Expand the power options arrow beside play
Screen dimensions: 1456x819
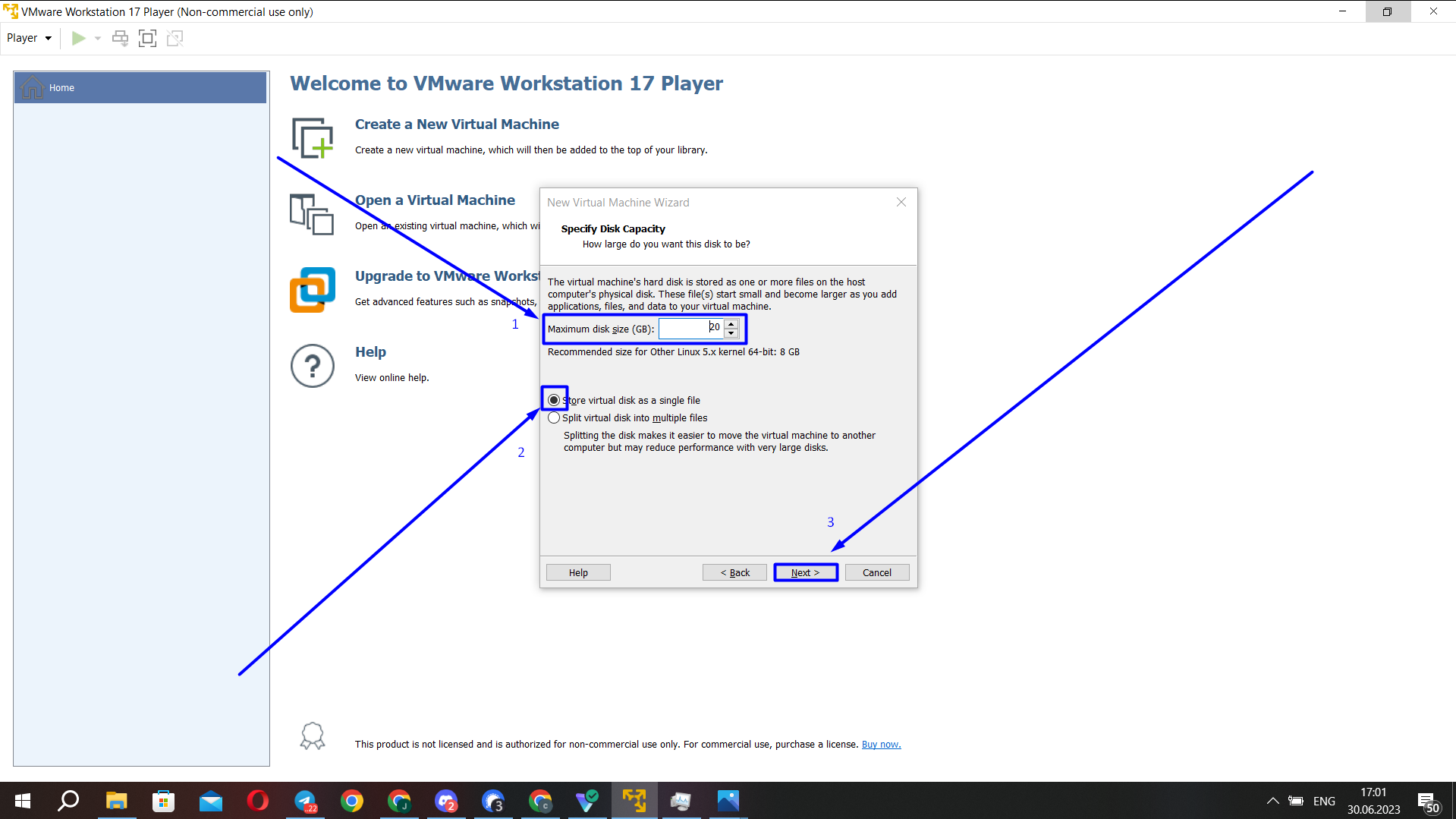click(97, 38)
